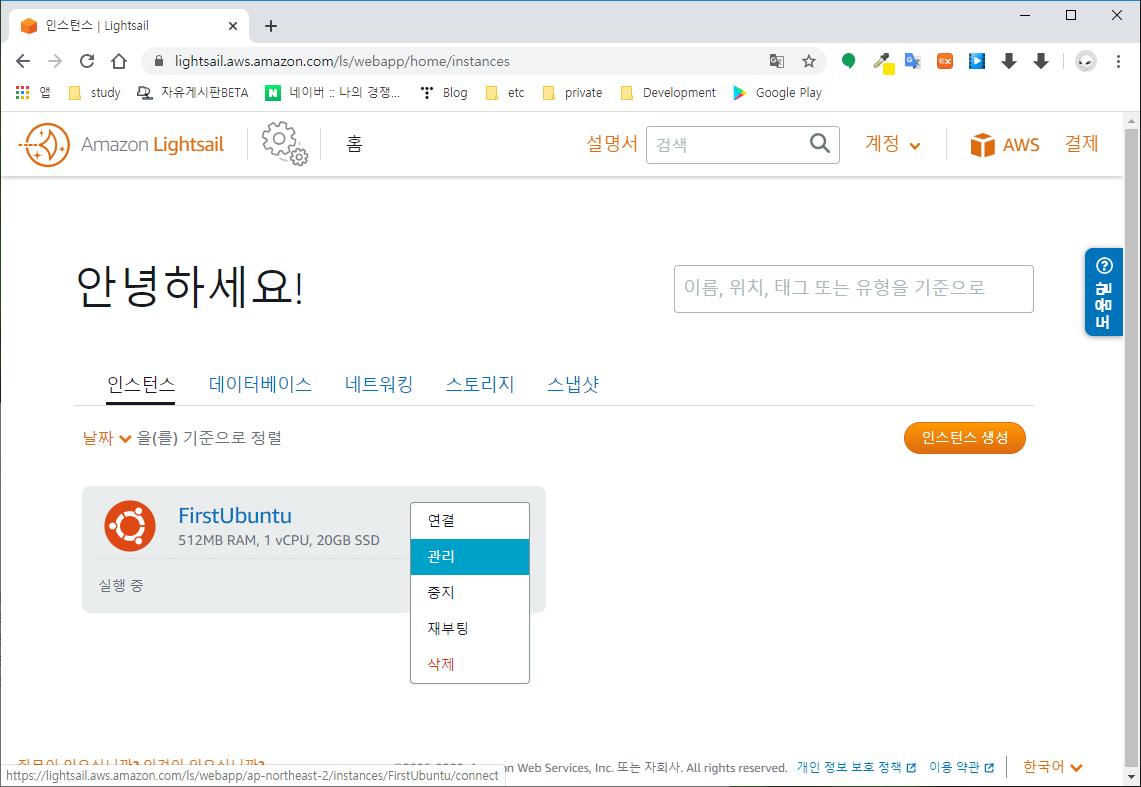1141x787 pixels.
Task: Switch to the 네트워킹 tab
Action: (378, 384)
